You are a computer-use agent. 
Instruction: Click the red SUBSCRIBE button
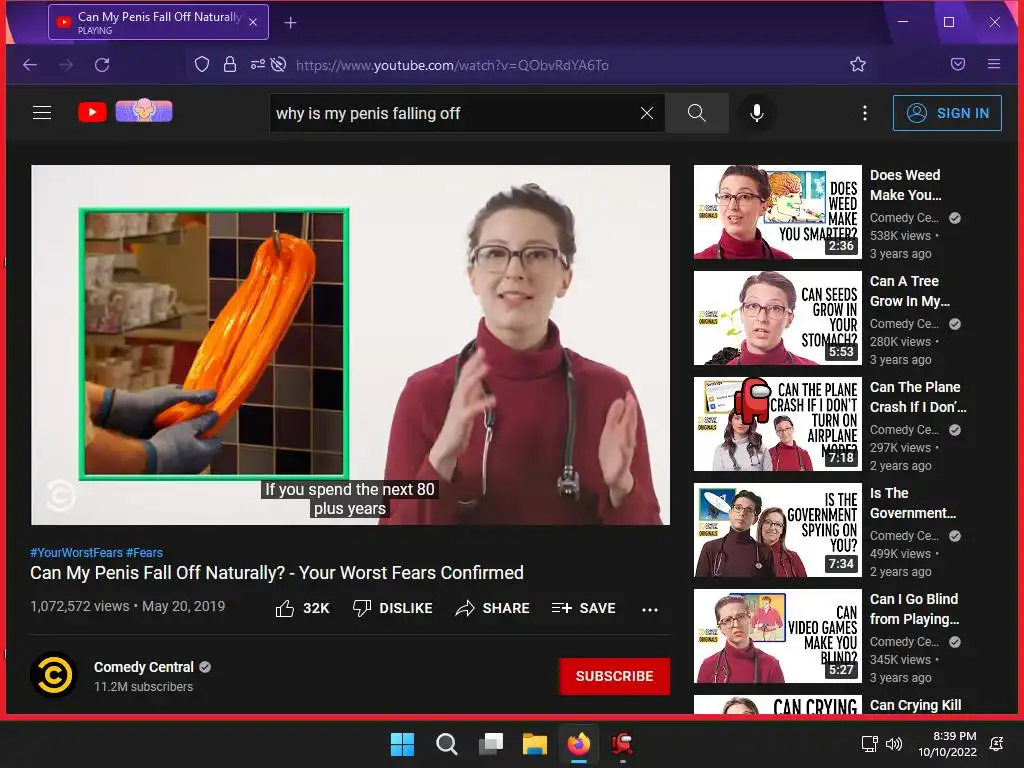[x=615, y=676]
